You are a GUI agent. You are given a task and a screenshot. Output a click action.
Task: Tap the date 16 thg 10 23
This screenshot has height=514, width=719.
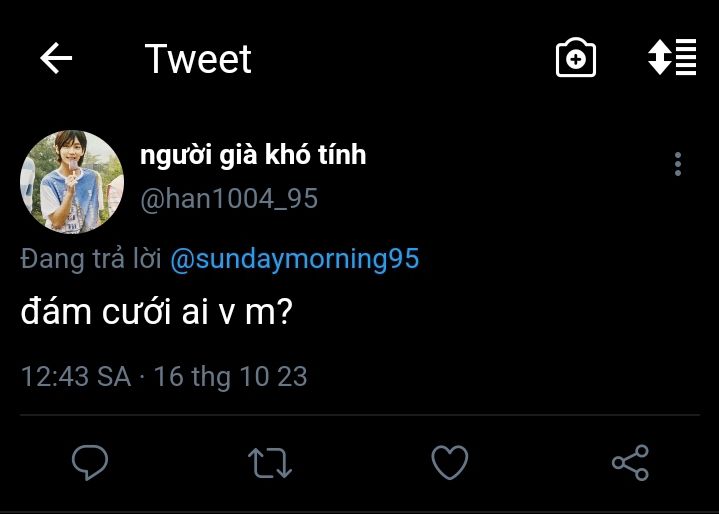pyautogui.click(x=230, y=376)
